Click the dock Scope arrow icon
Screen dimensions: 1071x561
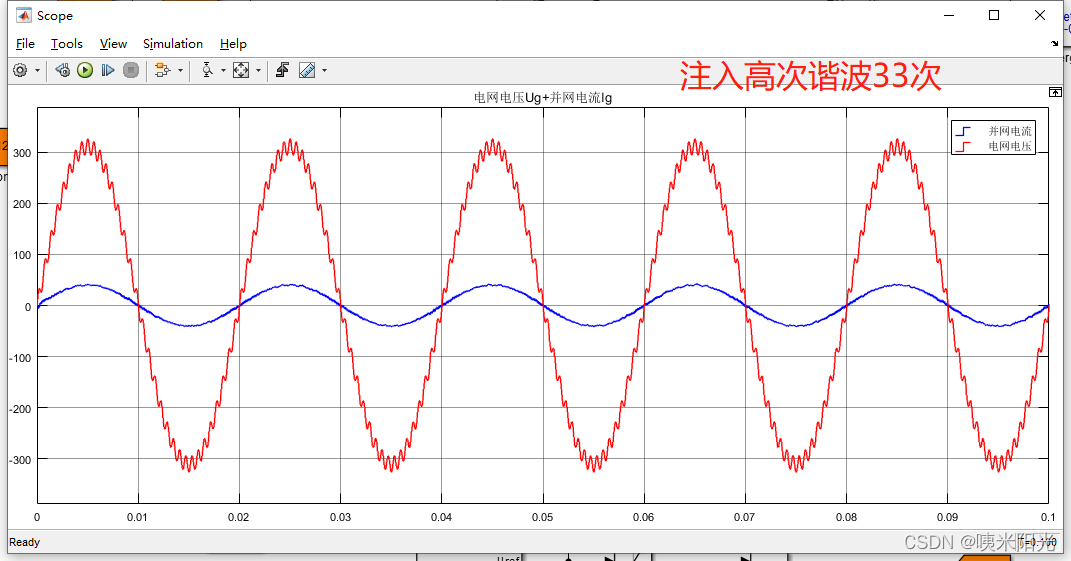click(1055, 43)
